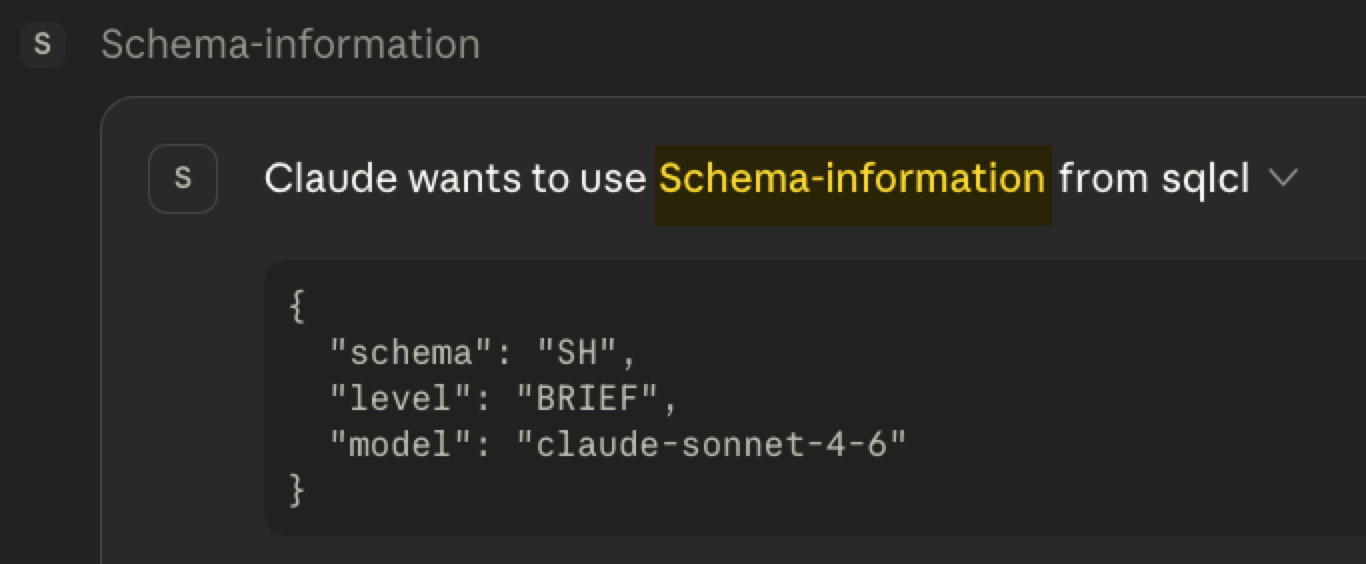The width and height of the screenshot is (1366, 564).
Task: Click the "SH" value in the JSON
Action: [x=575, y=353]
